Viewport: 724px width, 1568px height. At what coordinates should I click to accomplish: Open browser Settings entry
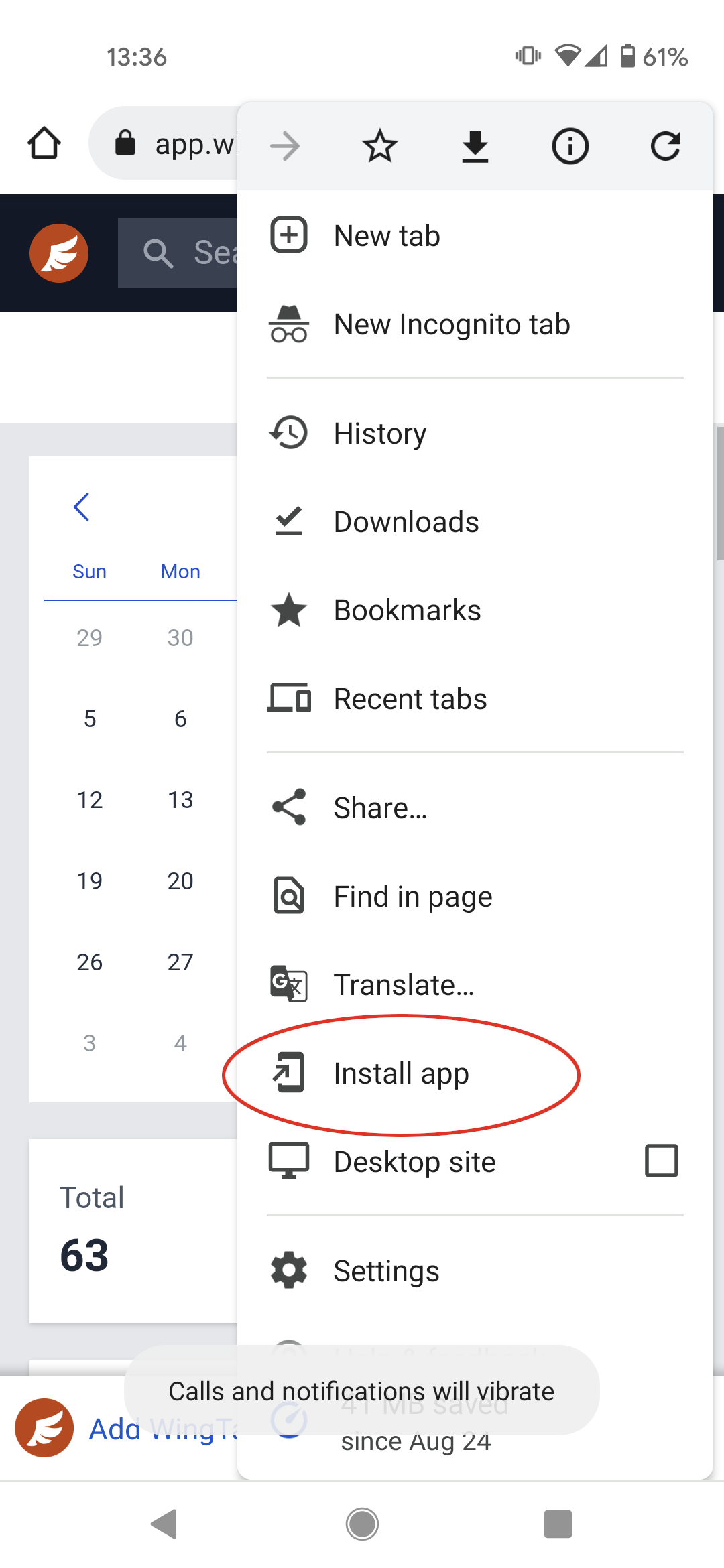(x=475, y=1270)
